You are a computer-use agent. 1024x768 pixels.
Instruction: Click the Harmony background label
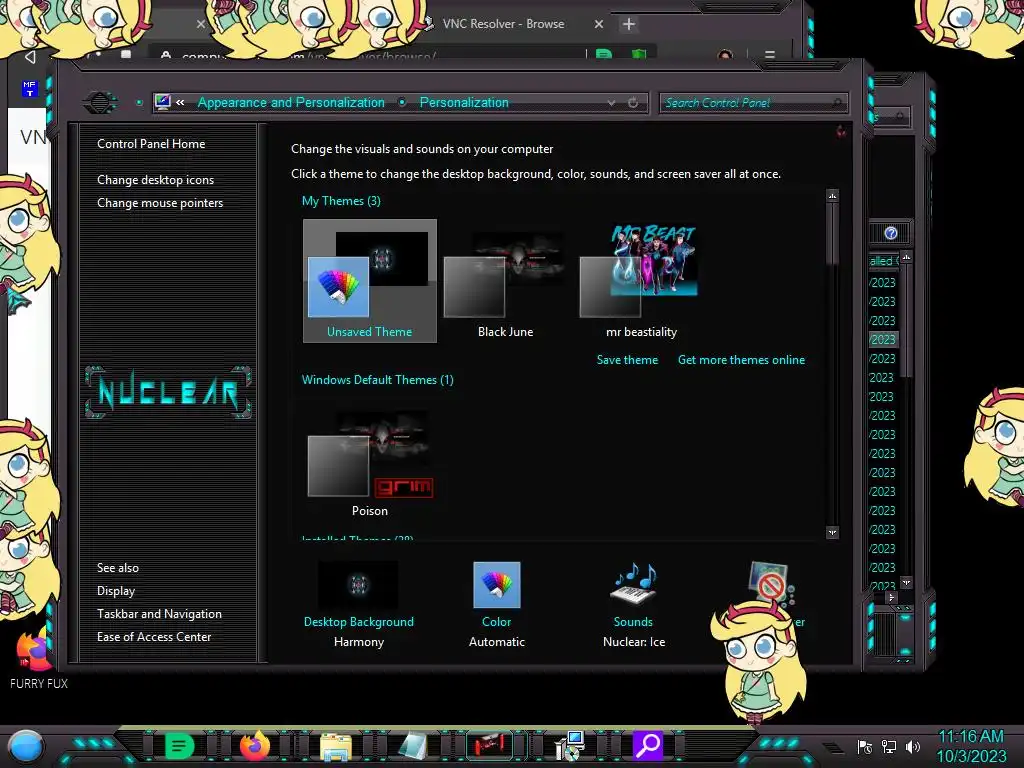[359, 642]
